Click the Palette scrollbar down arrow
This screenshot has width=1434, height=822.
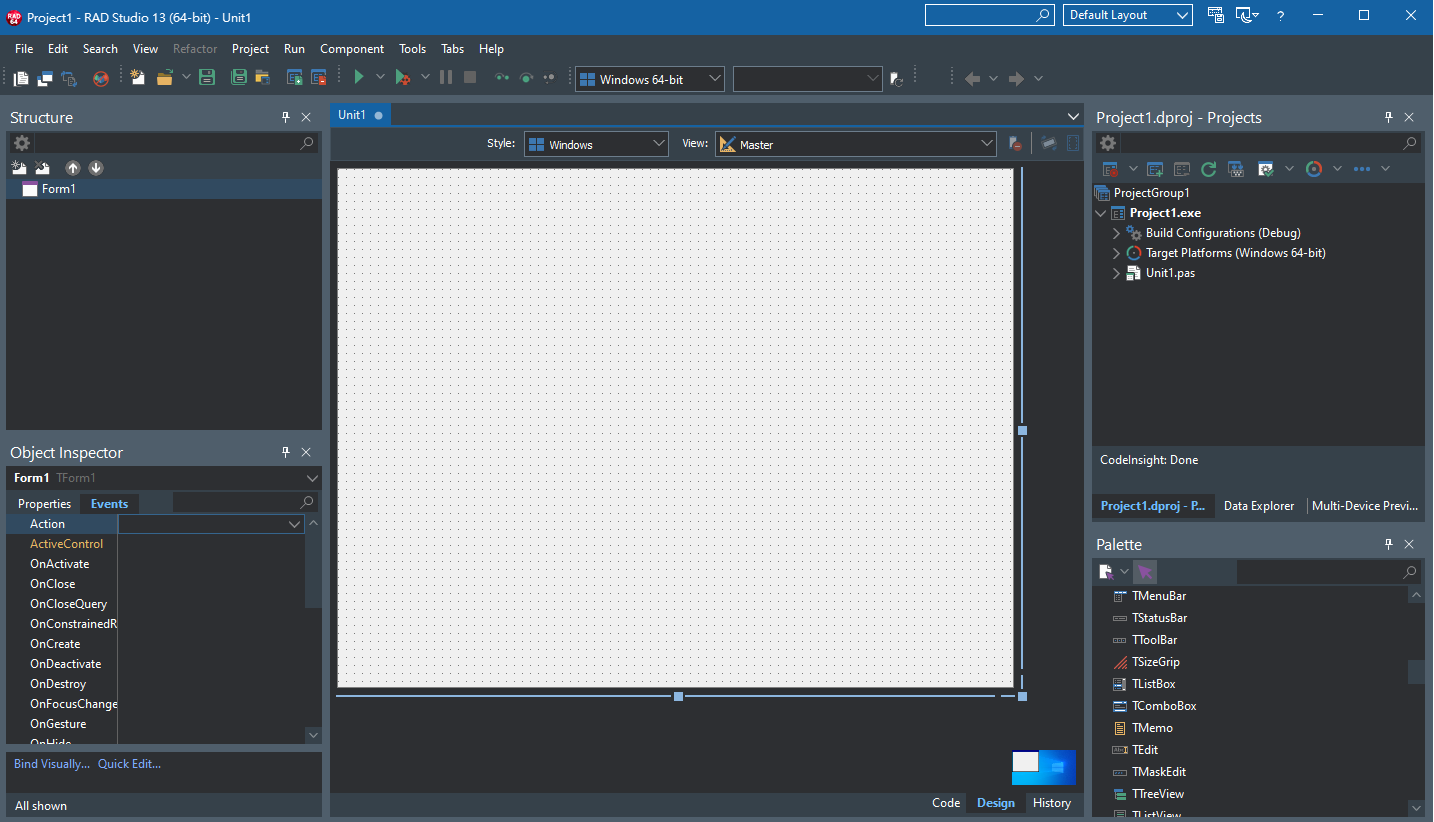tap(1416, 807)
